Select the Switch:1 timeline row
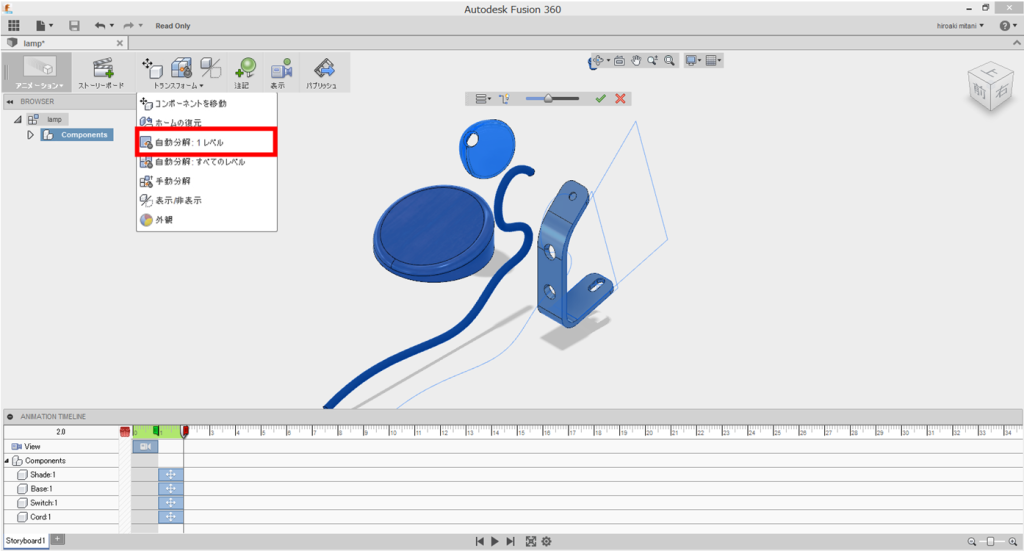 [61, 503]
